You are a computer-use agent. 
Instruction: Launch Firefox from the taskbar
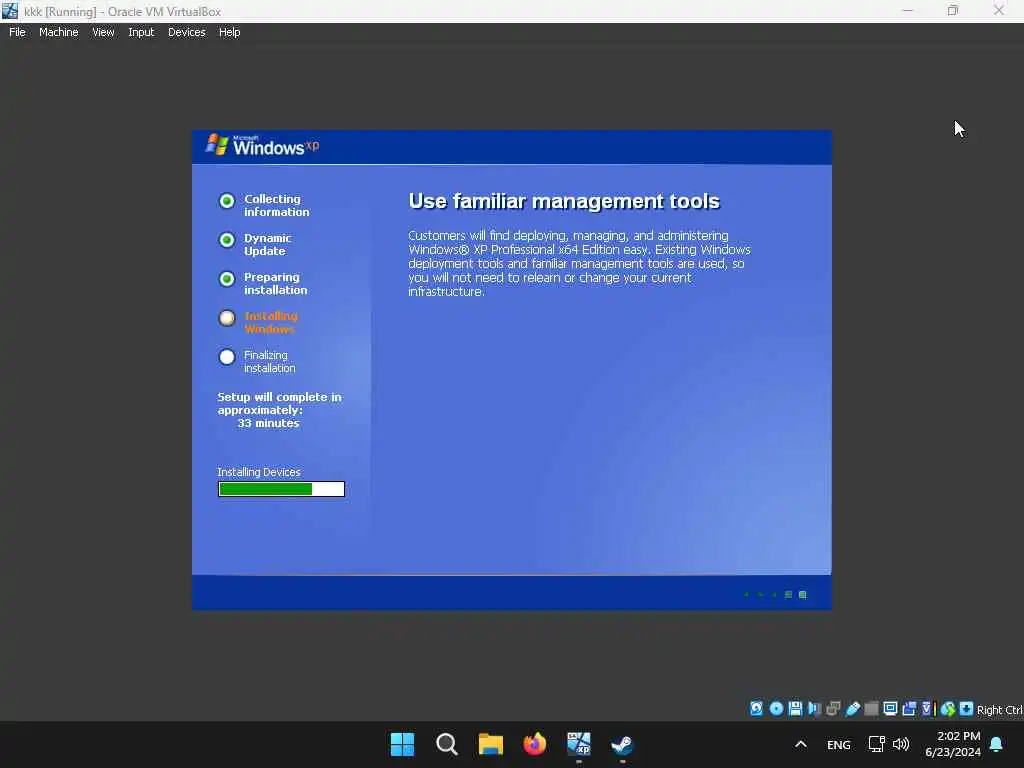point(535,744)
